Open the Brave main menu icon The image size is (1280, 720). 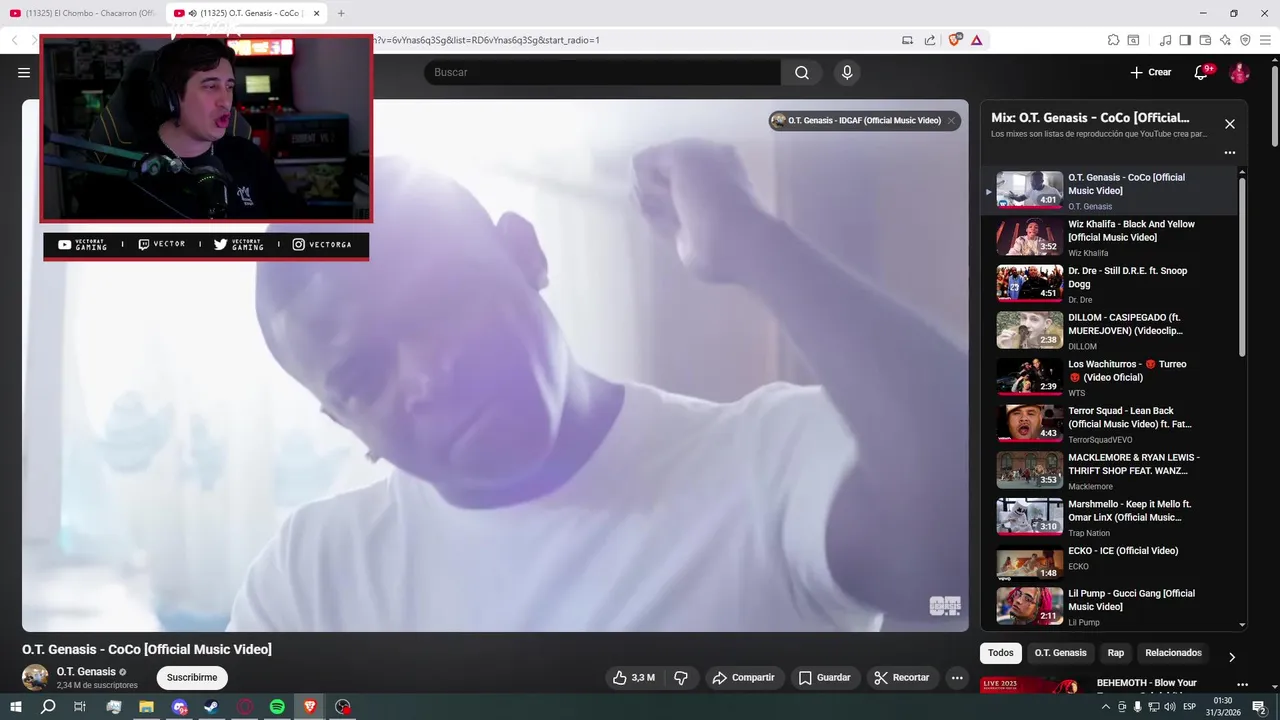coord(1265,40)
